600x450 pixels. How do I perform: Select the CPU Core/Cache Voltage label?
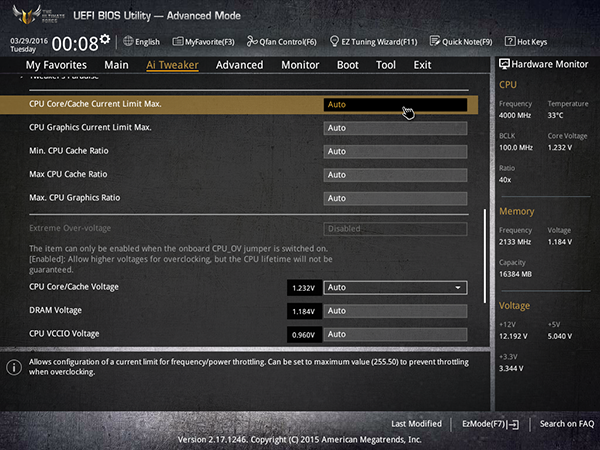point(74,287)
